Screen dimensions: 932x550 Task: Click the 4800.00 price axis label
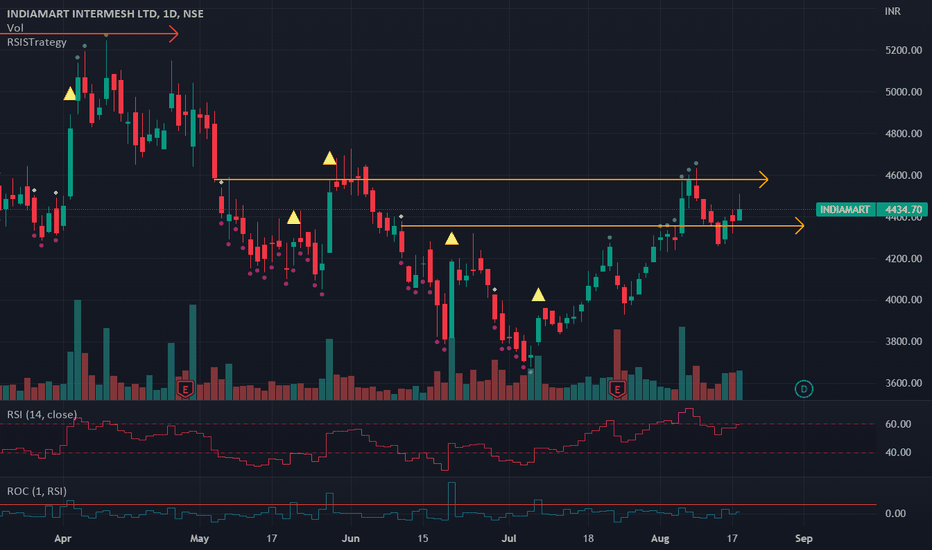(x=903, y=134)
